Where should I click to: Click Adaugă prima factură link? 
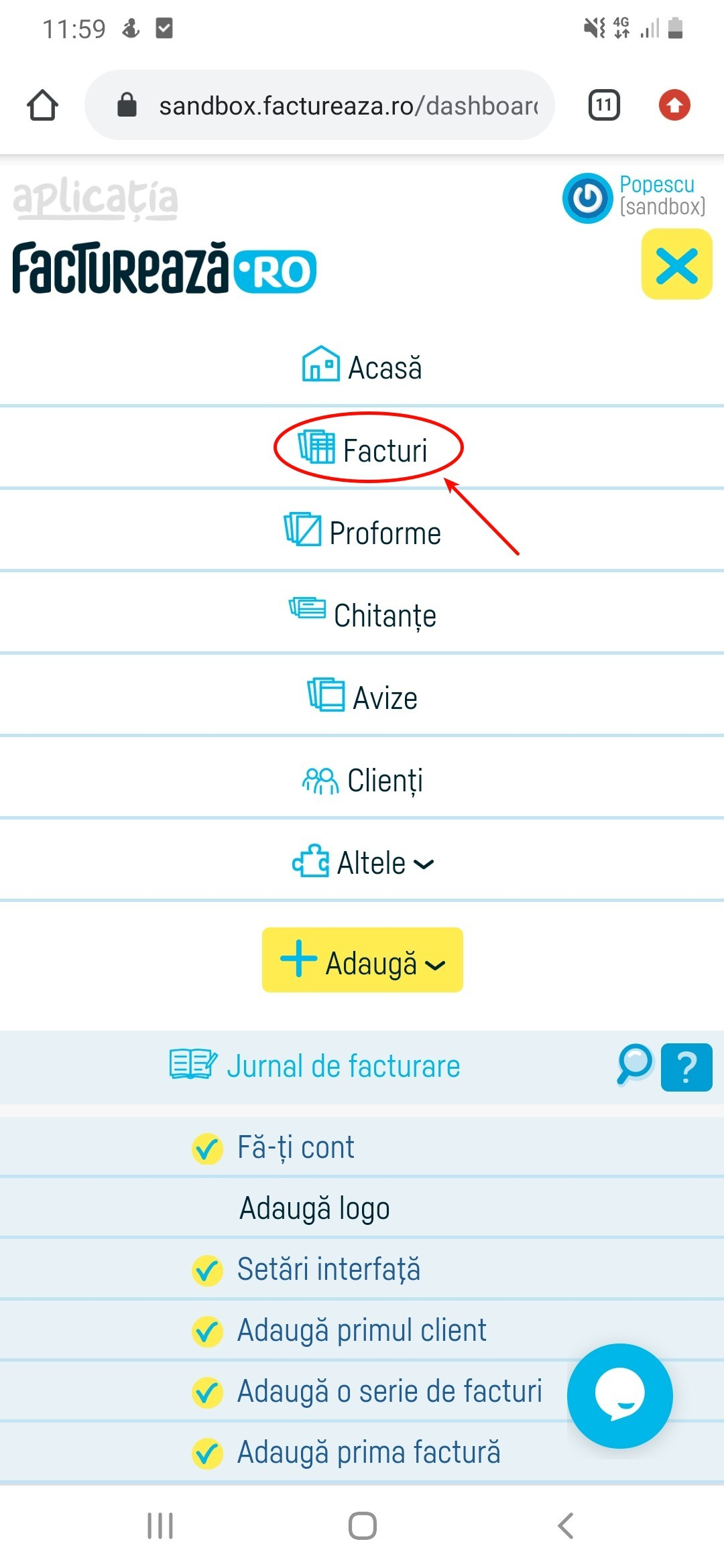tap(368, 1451)
